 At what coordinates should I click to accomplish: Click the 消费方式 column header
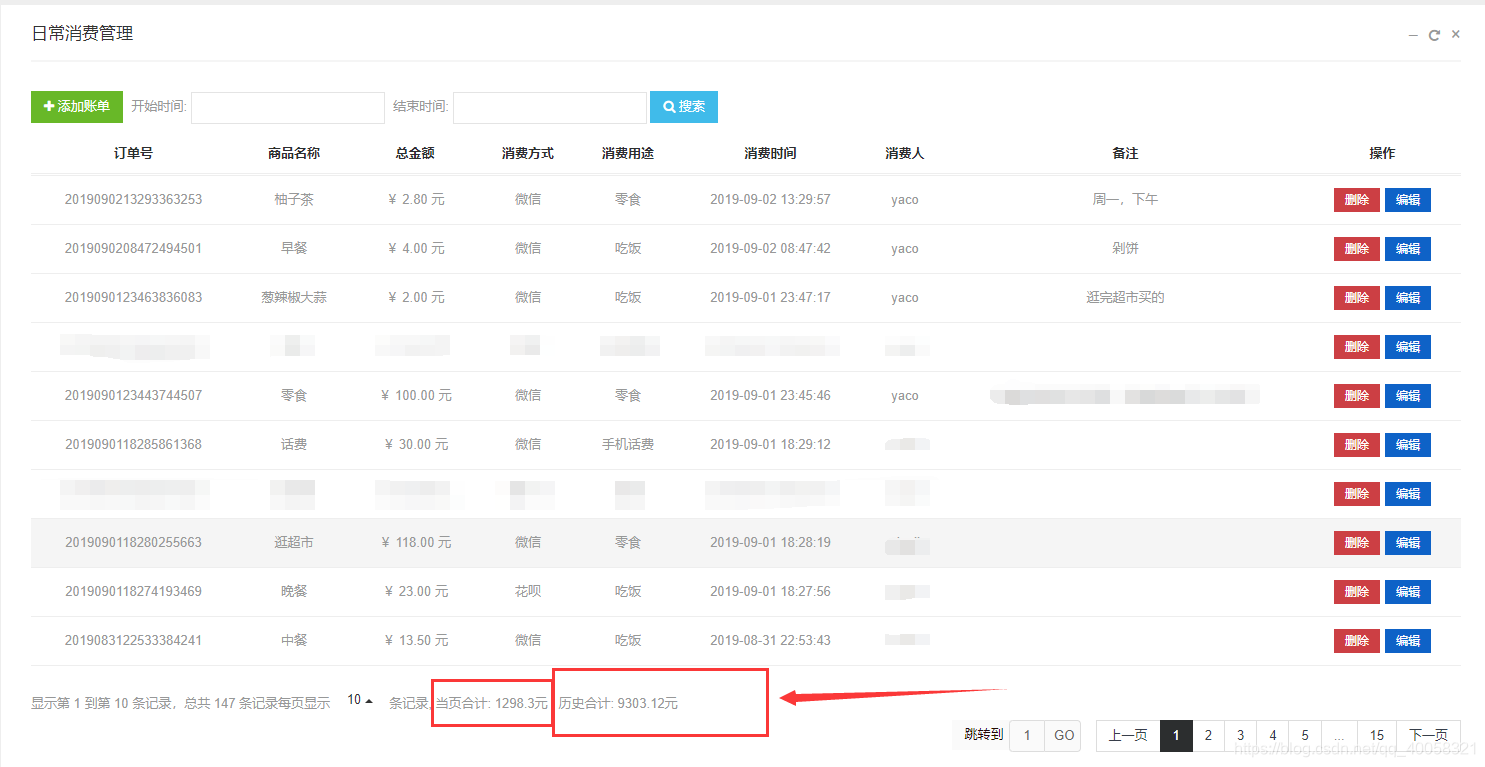tap(528, 153)
